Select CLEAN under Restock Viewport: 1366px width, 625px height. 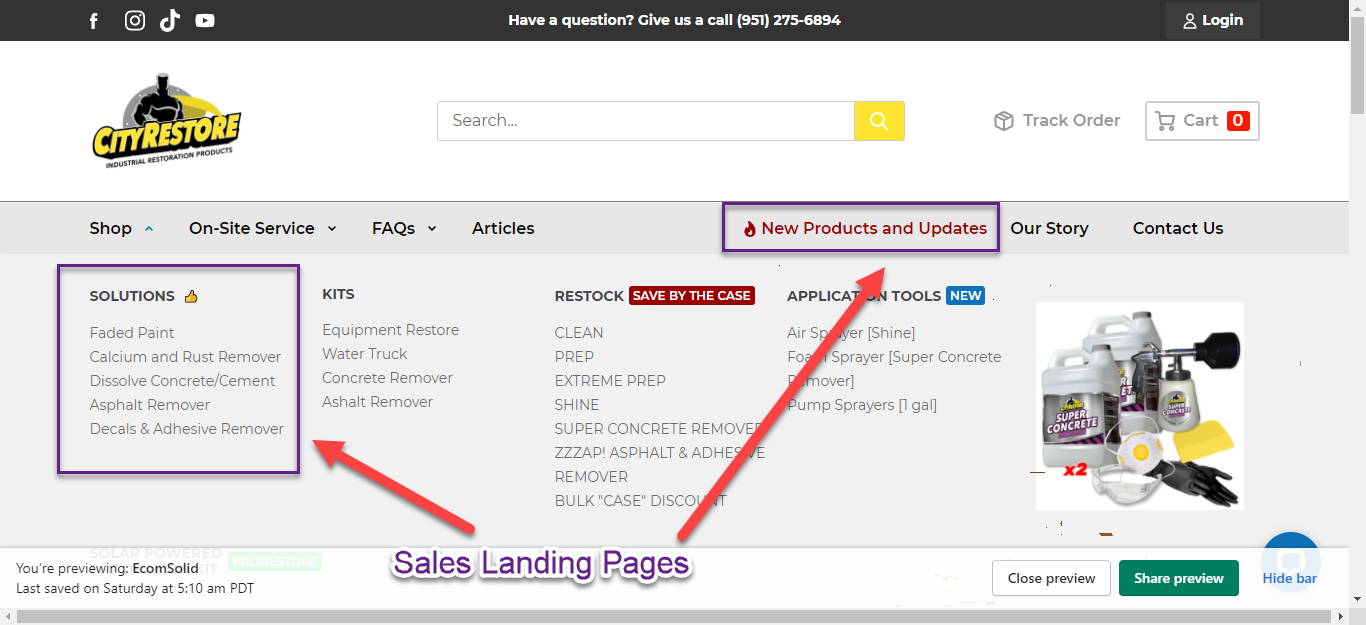[x=579, y=333]
